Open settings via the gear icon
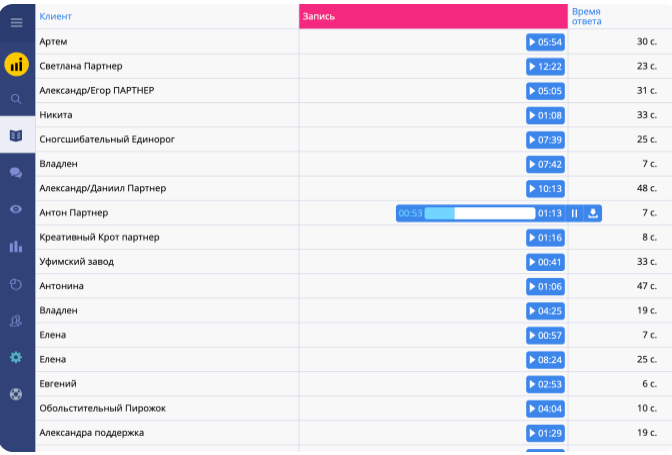This screenshot has width=672, height=455. (16, 357)
